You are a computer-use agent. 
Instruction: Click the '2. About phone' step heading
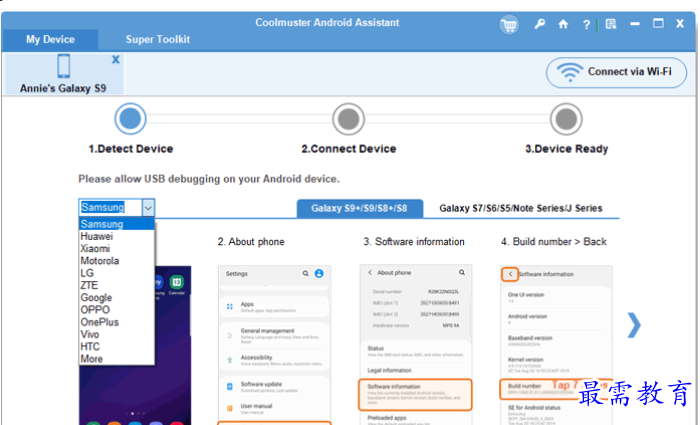coord(251,242)
